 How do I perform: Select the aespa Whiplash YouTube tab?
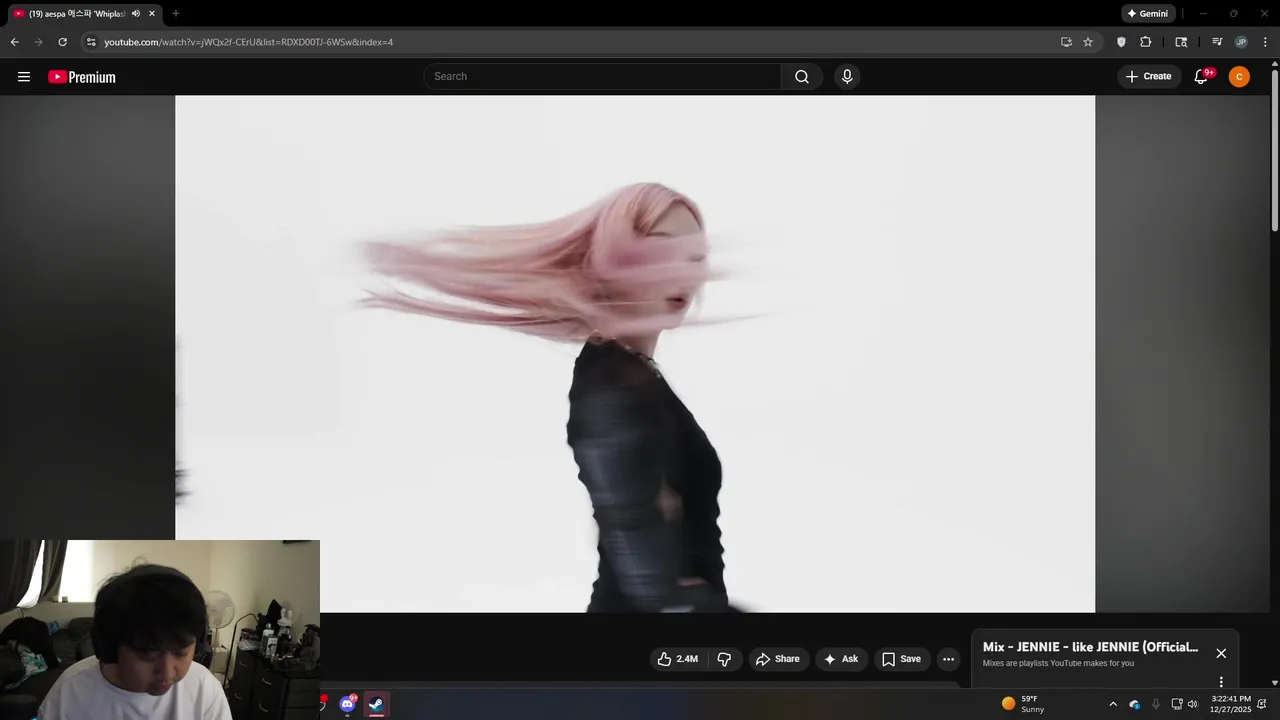[78, 14]
